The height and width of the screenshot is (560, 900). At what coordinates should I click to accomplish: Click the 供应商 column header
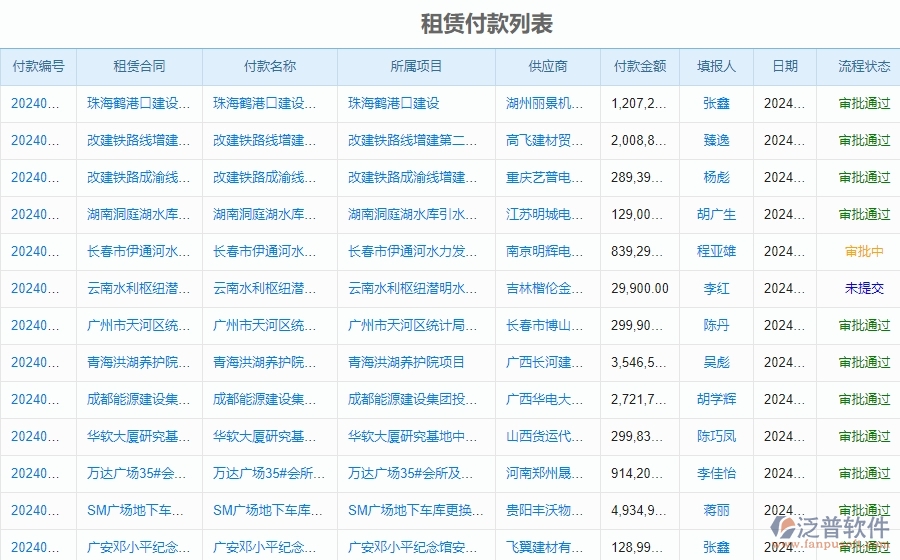(x=548, y=67)
